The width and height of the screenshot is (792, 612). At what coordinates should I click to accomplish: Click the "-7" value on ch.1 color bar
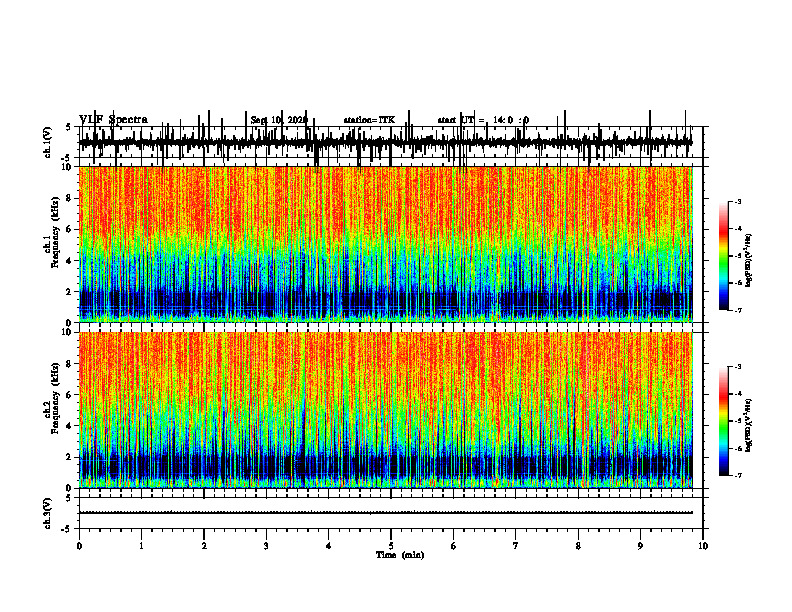point(738,310)
